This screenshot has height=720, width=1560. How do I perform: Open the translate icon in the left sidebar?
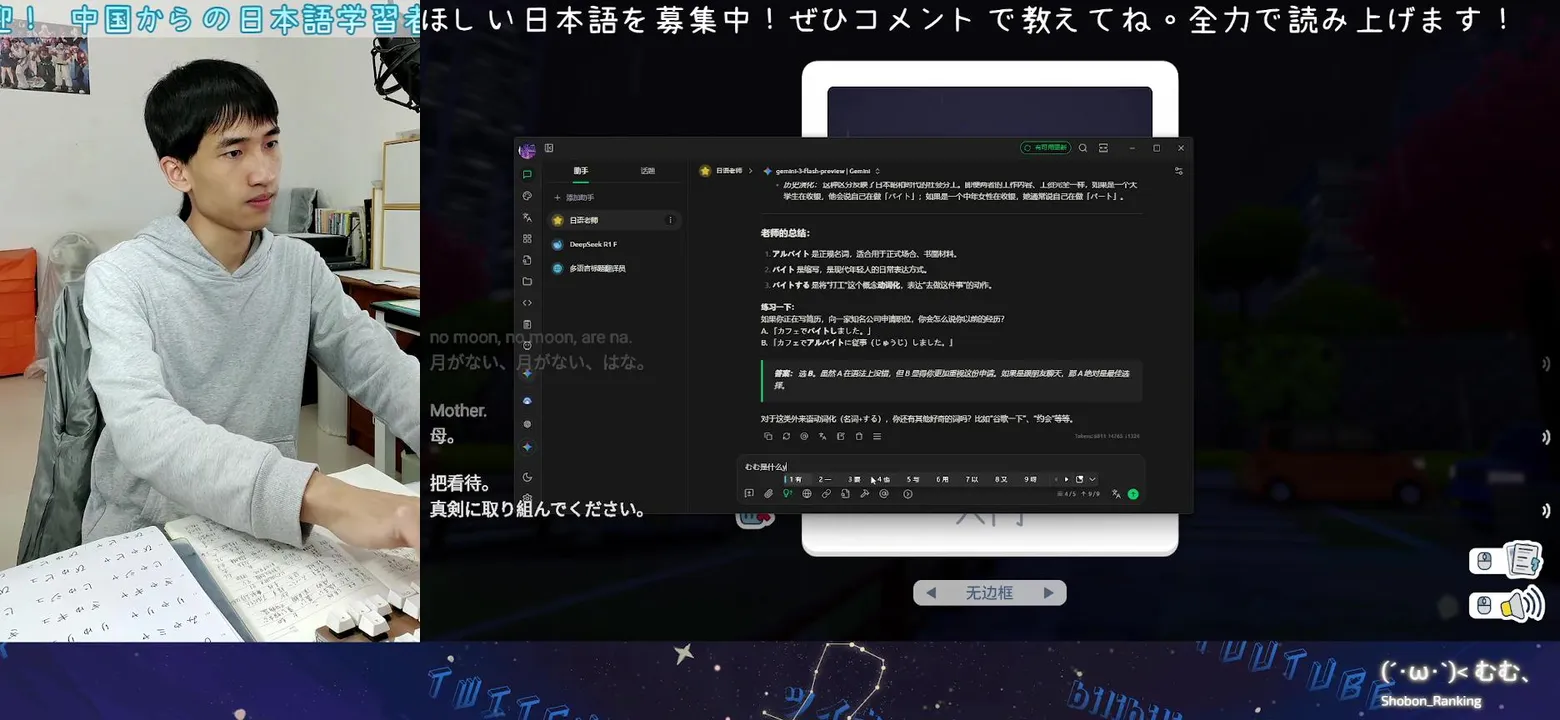pos(527,217)
